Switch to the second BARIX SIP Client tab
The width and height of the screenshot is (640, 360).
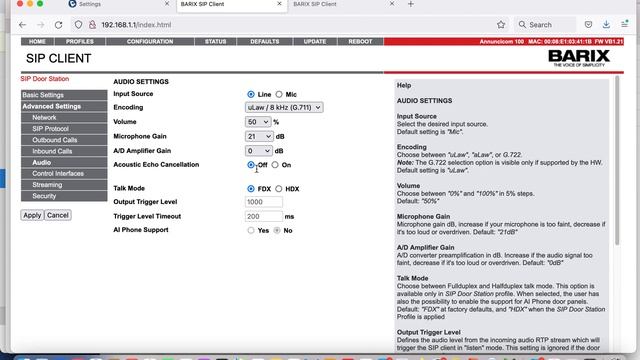coord(343,4)
